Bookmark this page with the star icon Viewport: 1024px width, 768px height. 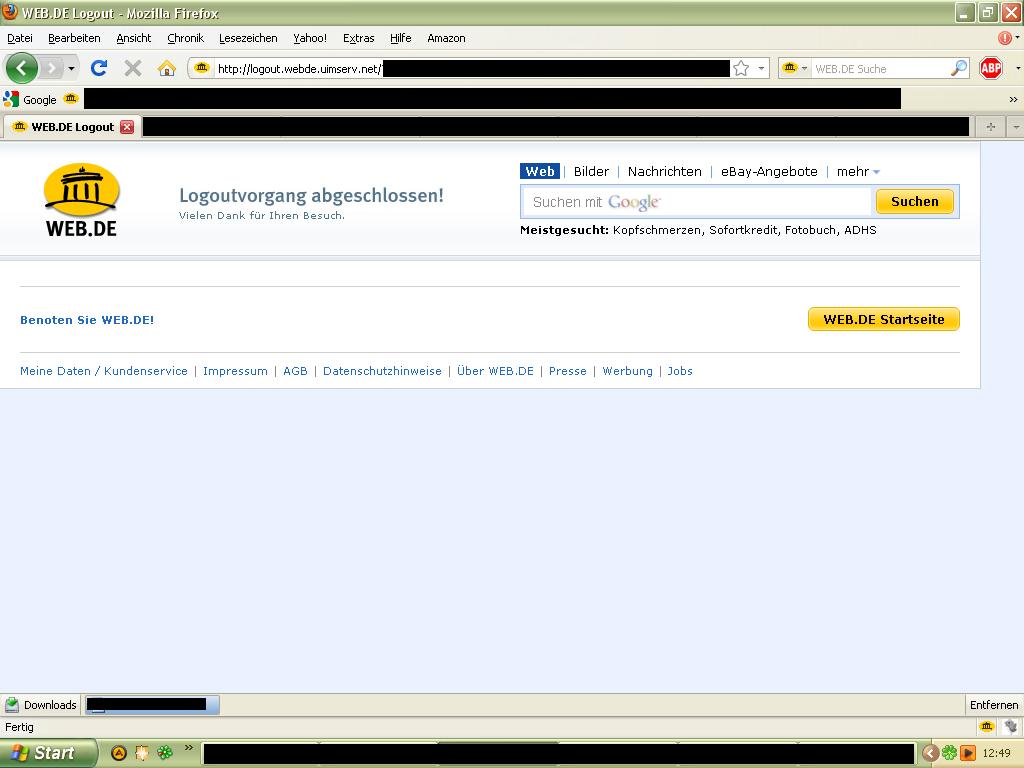click(x=741, y=68)
